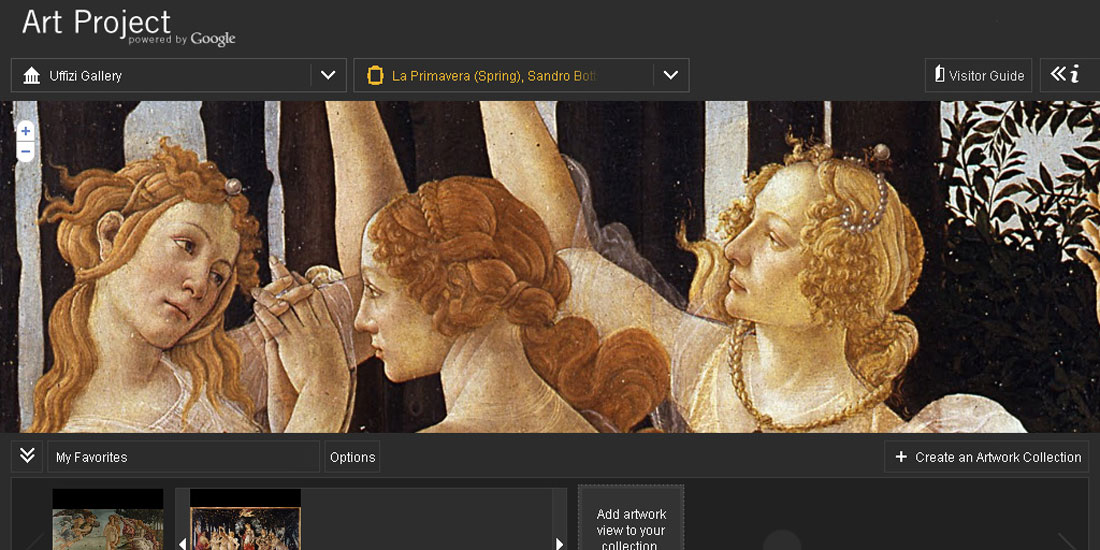Click the right arrow of the collection strip
1100x550 pixels.
click(x=559, y=544)
